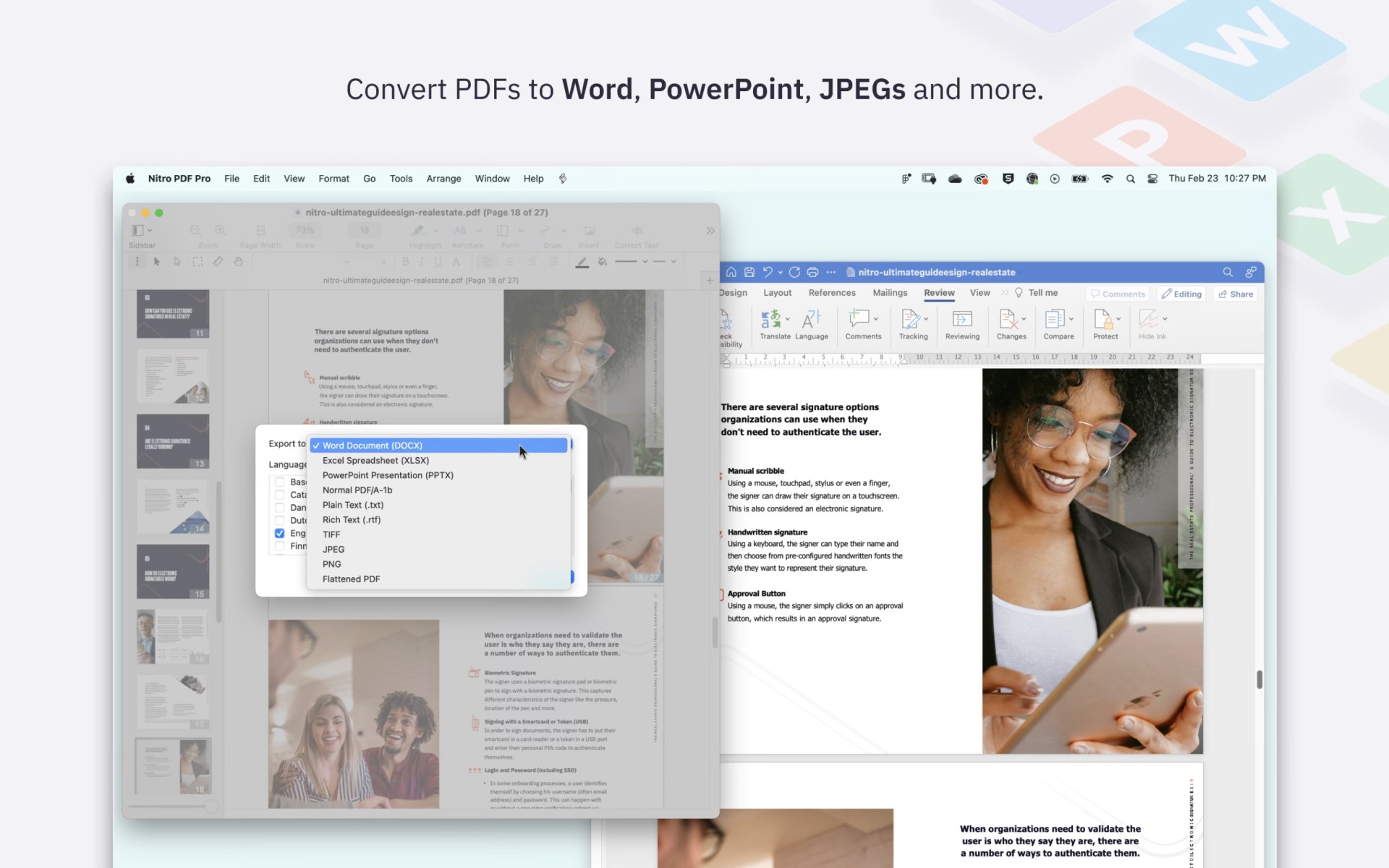
Task: Open the Tools menu in menu bar
Action: pos(401,179)
